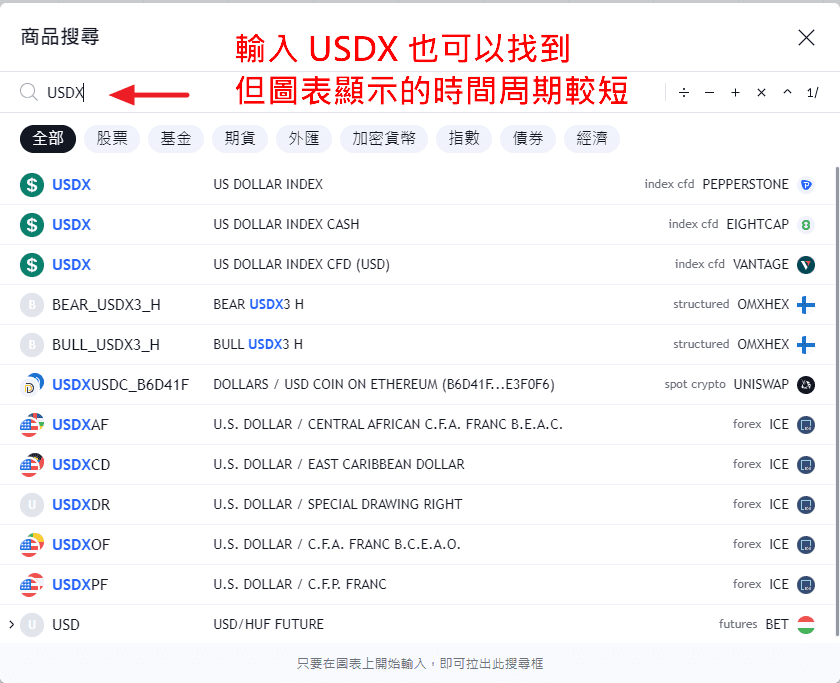Click the USDXUSDC_B6D41F token pair logo
Image resolution: width=840 pixels, height=683 pixels.
tap(32, 385)
